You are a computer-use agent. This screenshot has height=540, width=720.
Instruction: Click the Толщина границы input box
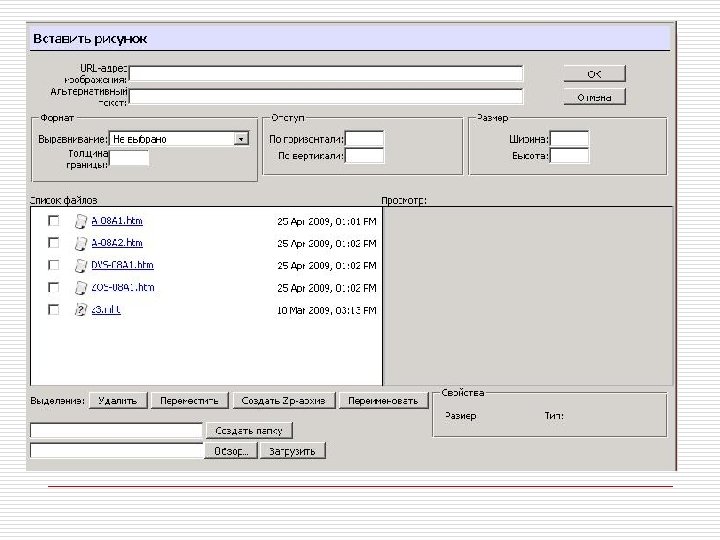(x=129, y=158)
